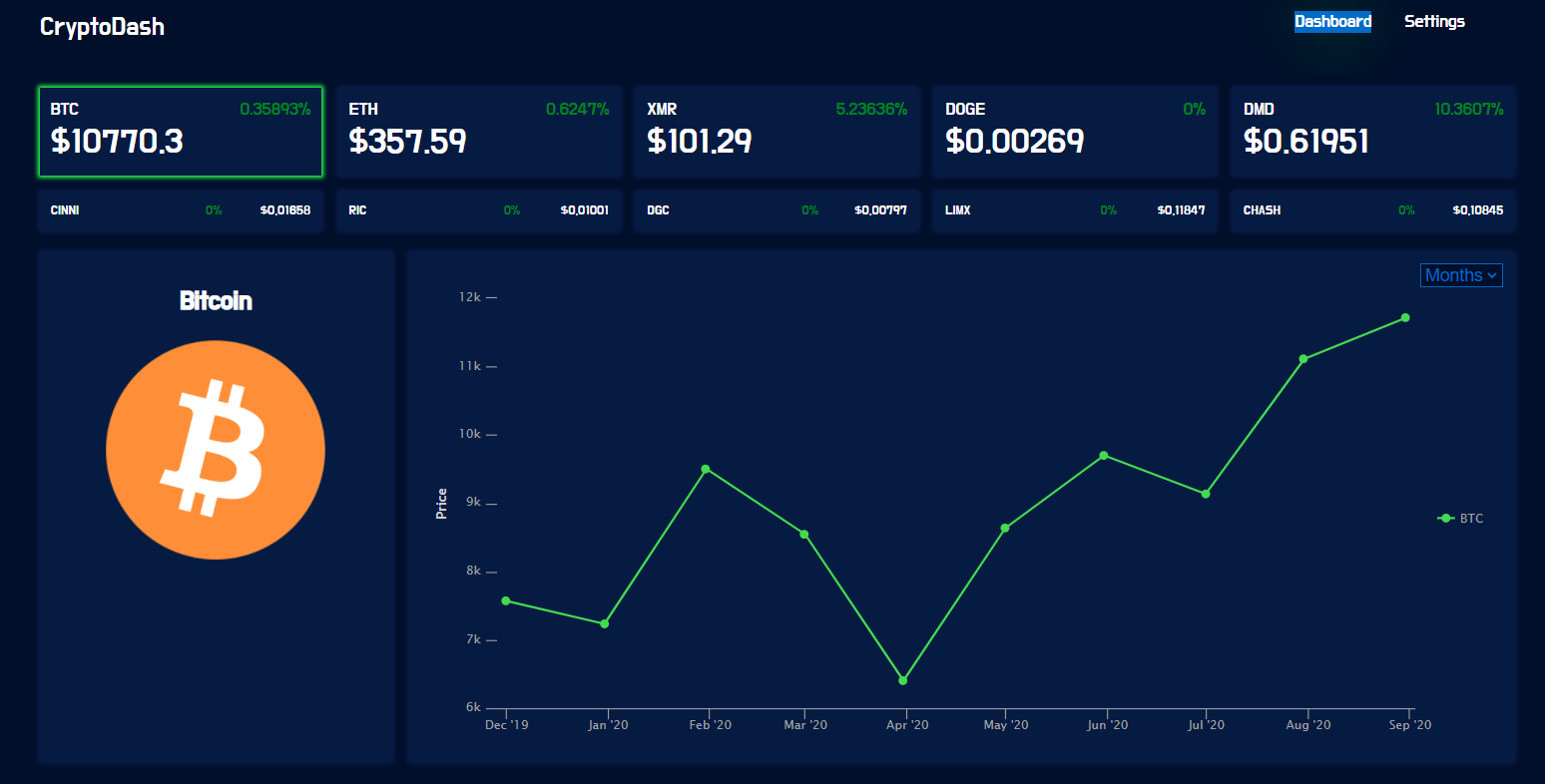Viewport: 1545px width, 784px height.
Task: Select the ETH coin card
Action: (x=479, y=132)
